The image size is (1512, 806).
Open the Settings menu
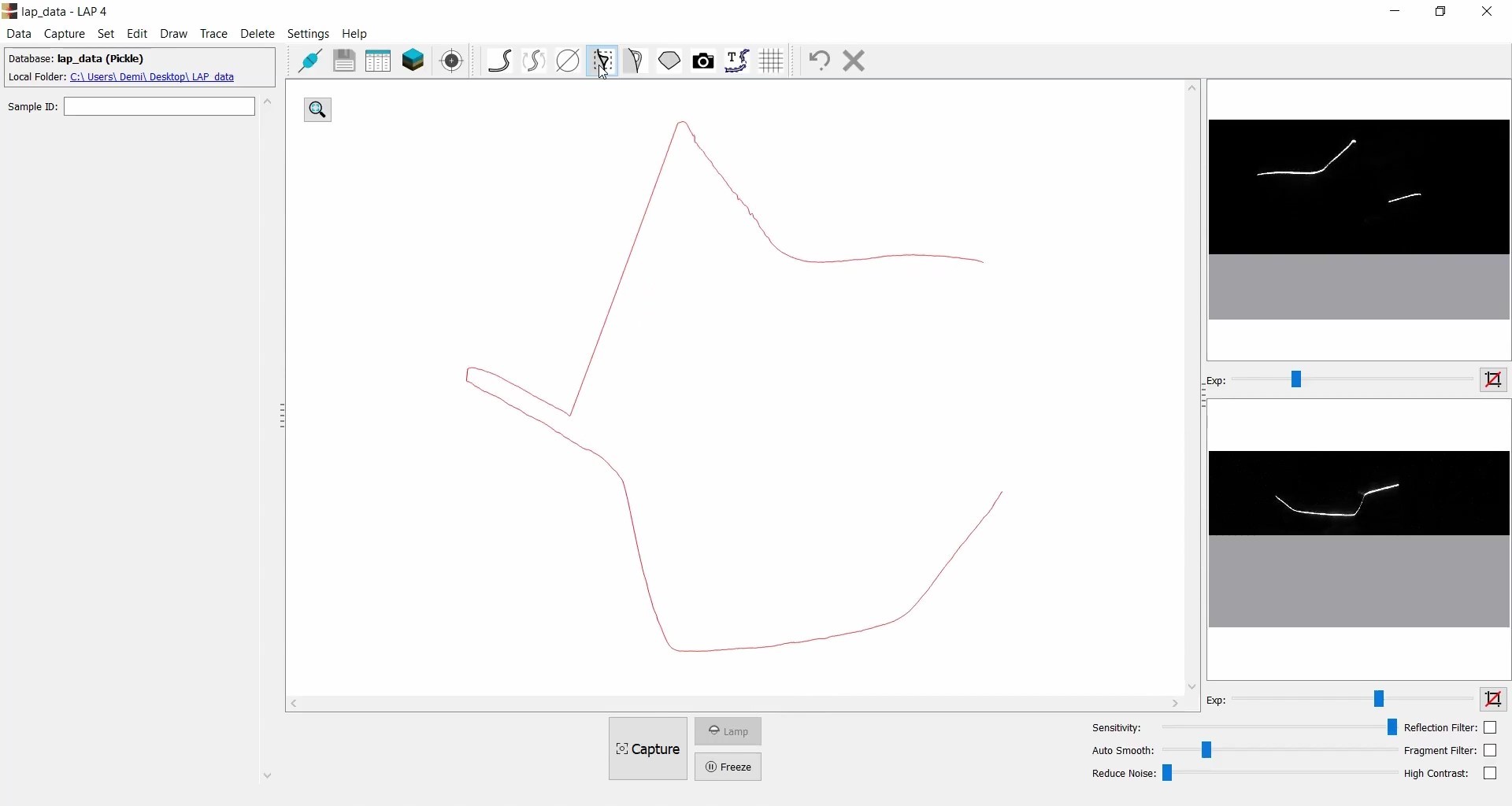pos(309,35)
